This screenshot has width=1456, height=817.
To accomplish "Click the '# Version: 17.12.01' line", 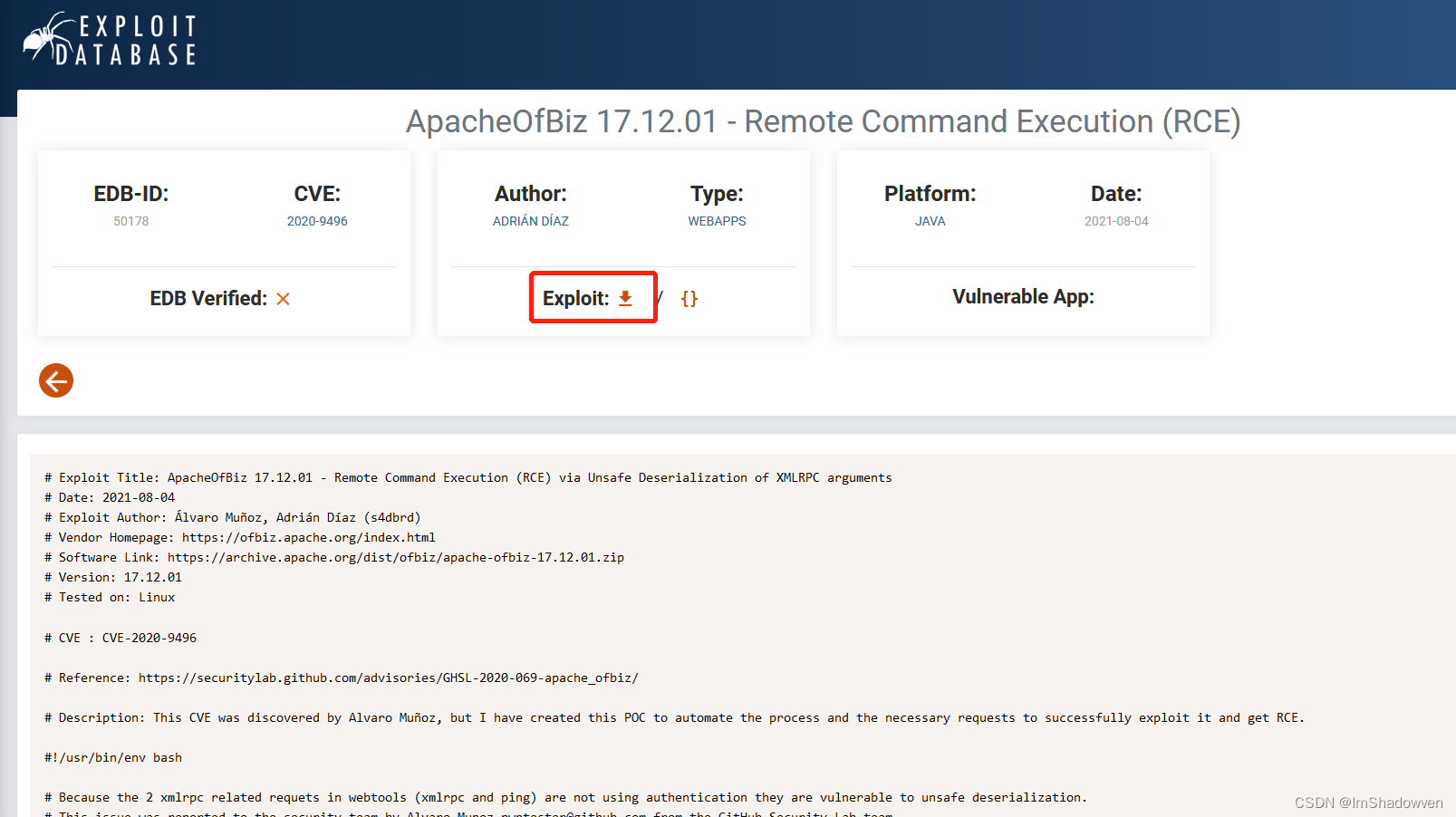I will [x=113, y=577].
